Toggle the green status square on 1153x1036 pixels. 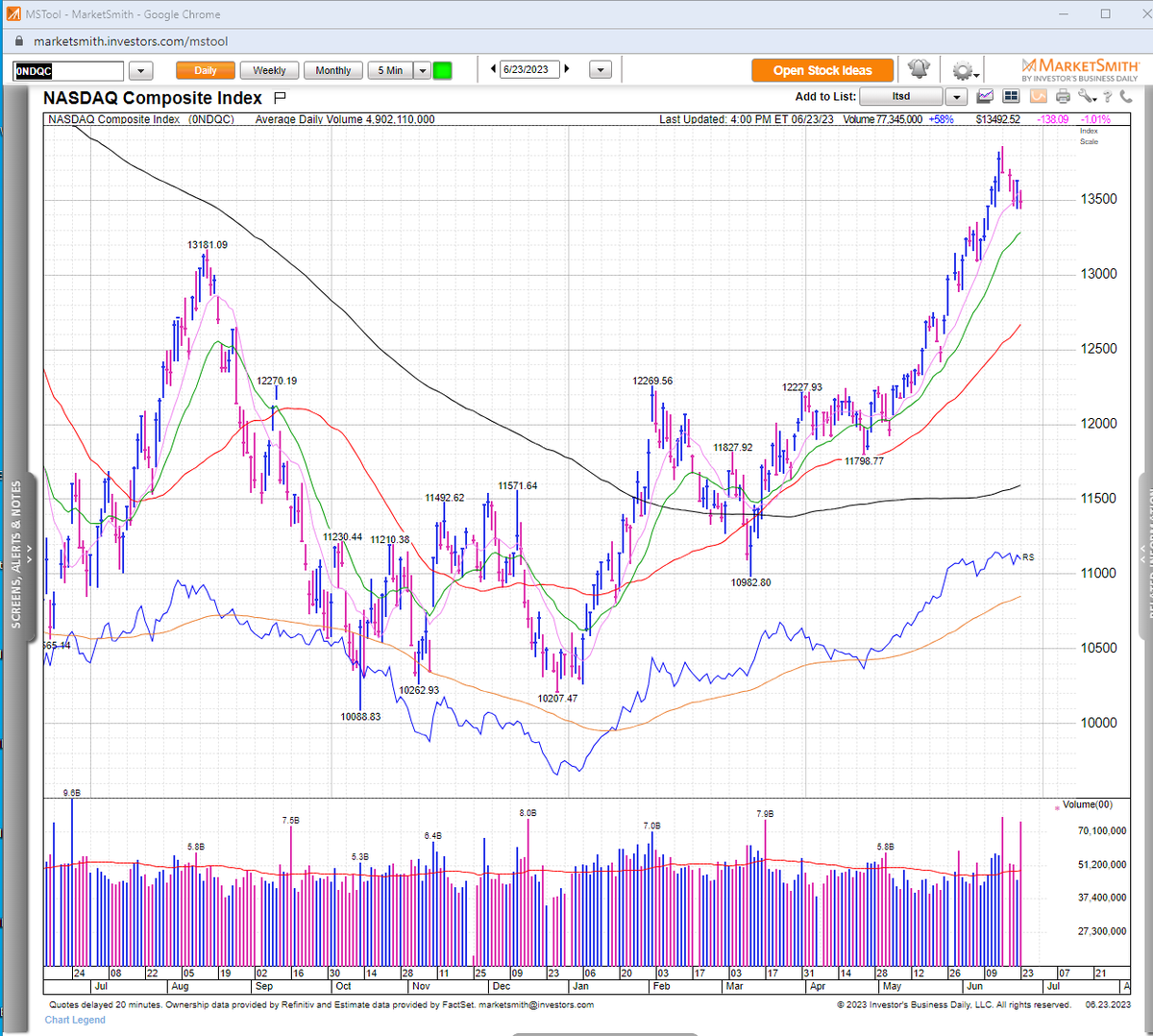click(x=443, y=69)
